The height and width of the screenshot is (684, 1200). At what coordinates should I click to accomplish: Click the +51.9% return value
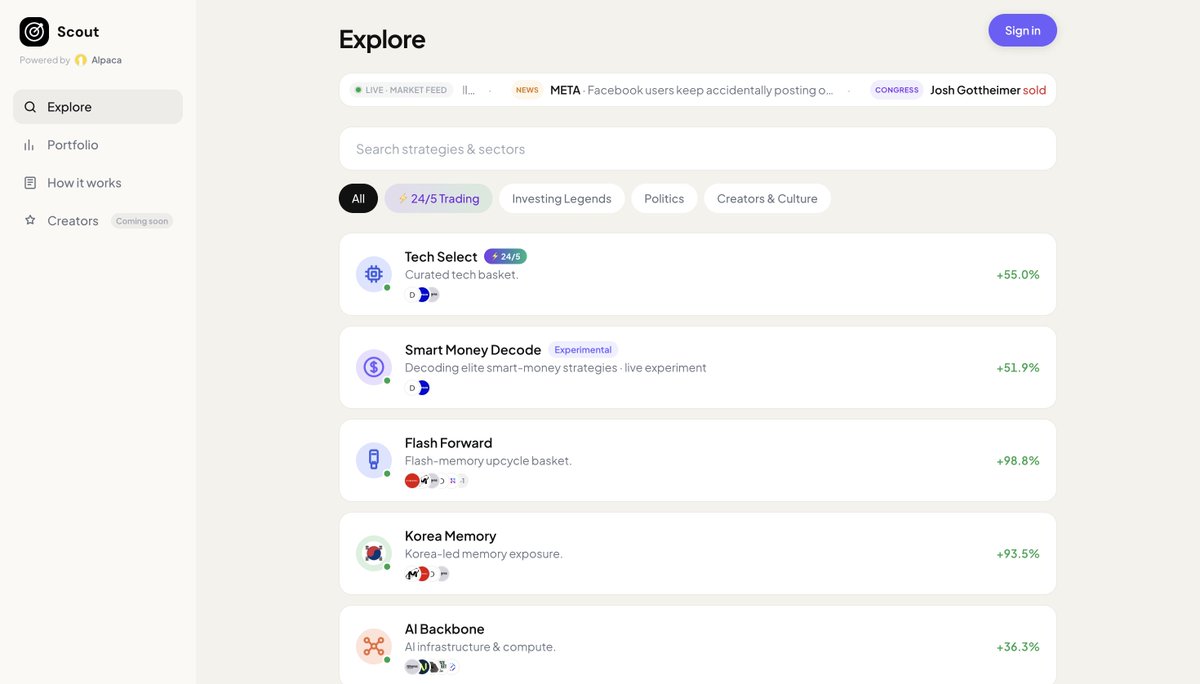pos(1018,367)
